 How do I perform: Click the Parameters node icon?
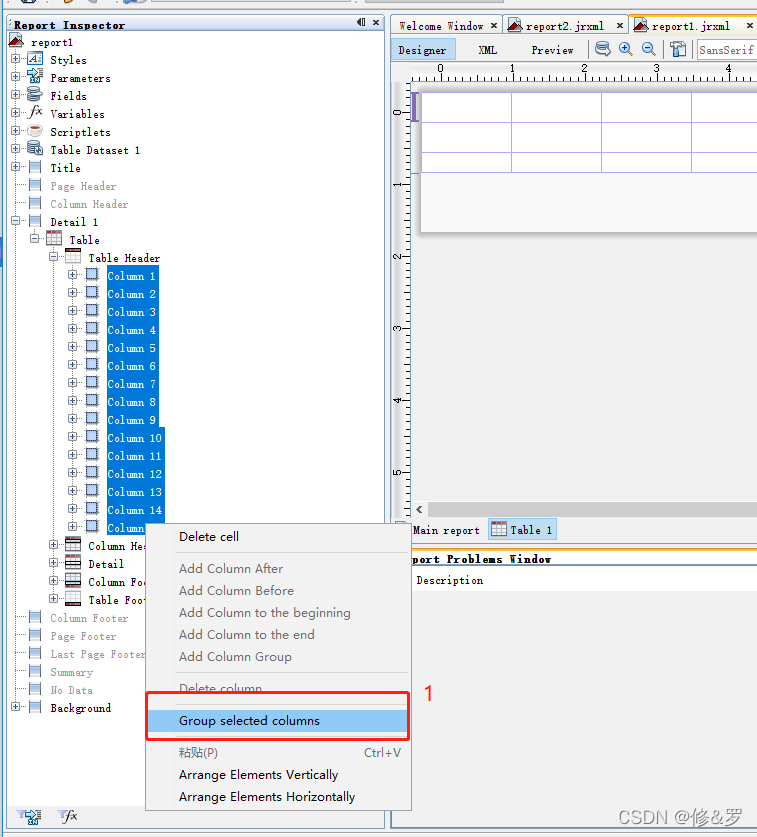click(x=35, y=77)
